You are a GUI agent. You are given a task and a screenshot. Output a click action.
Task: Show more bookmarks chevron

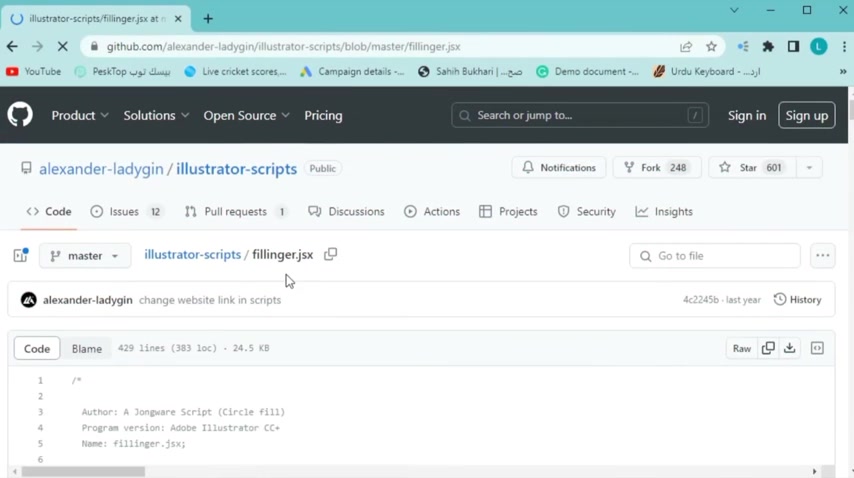pos(843,71)
